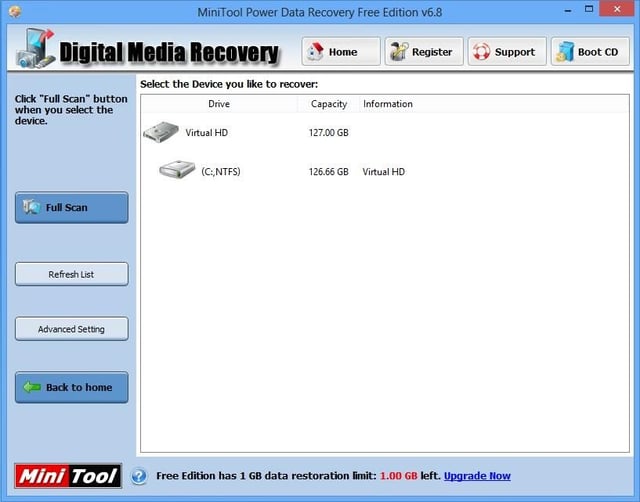Click the Refresh List button
Image resolution: width=640 pixels, height=502 pixels.
[x=72, y=274]
